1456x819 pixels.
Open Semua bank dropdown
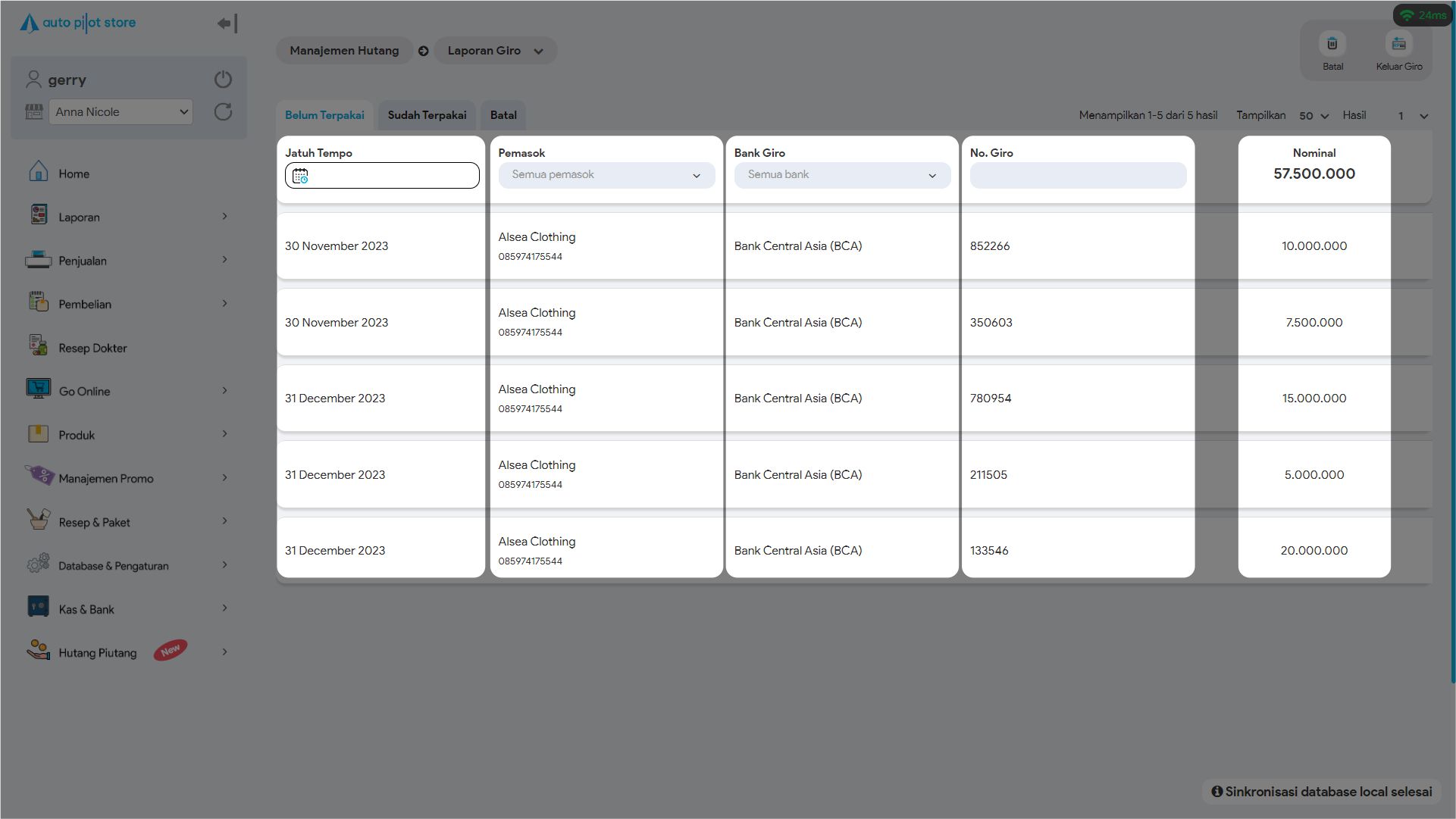pyautogui.click(x=841, y=175)
